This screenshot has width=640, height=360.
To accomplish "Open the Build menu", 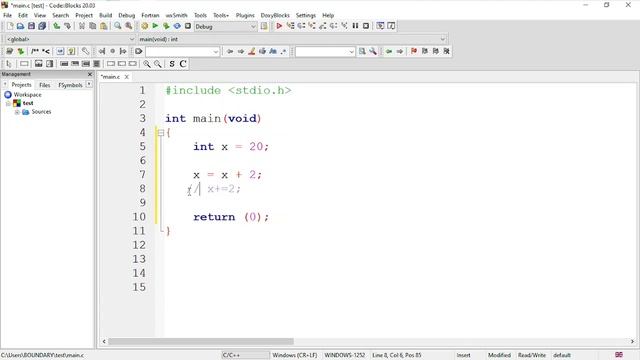I will click(105, 15).
